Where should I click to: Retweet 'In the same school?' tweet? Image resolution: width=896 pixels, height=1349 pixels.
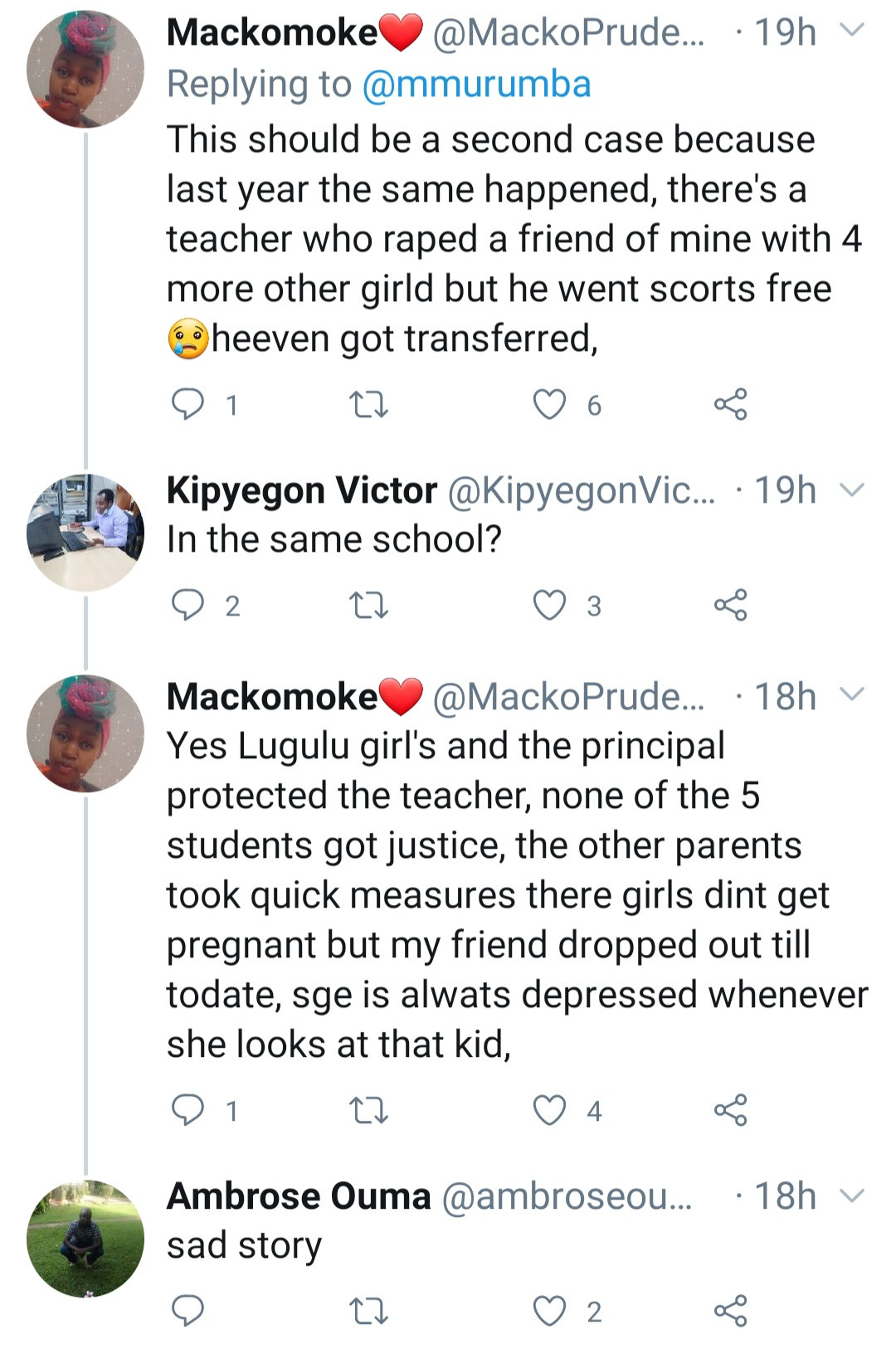368,606
